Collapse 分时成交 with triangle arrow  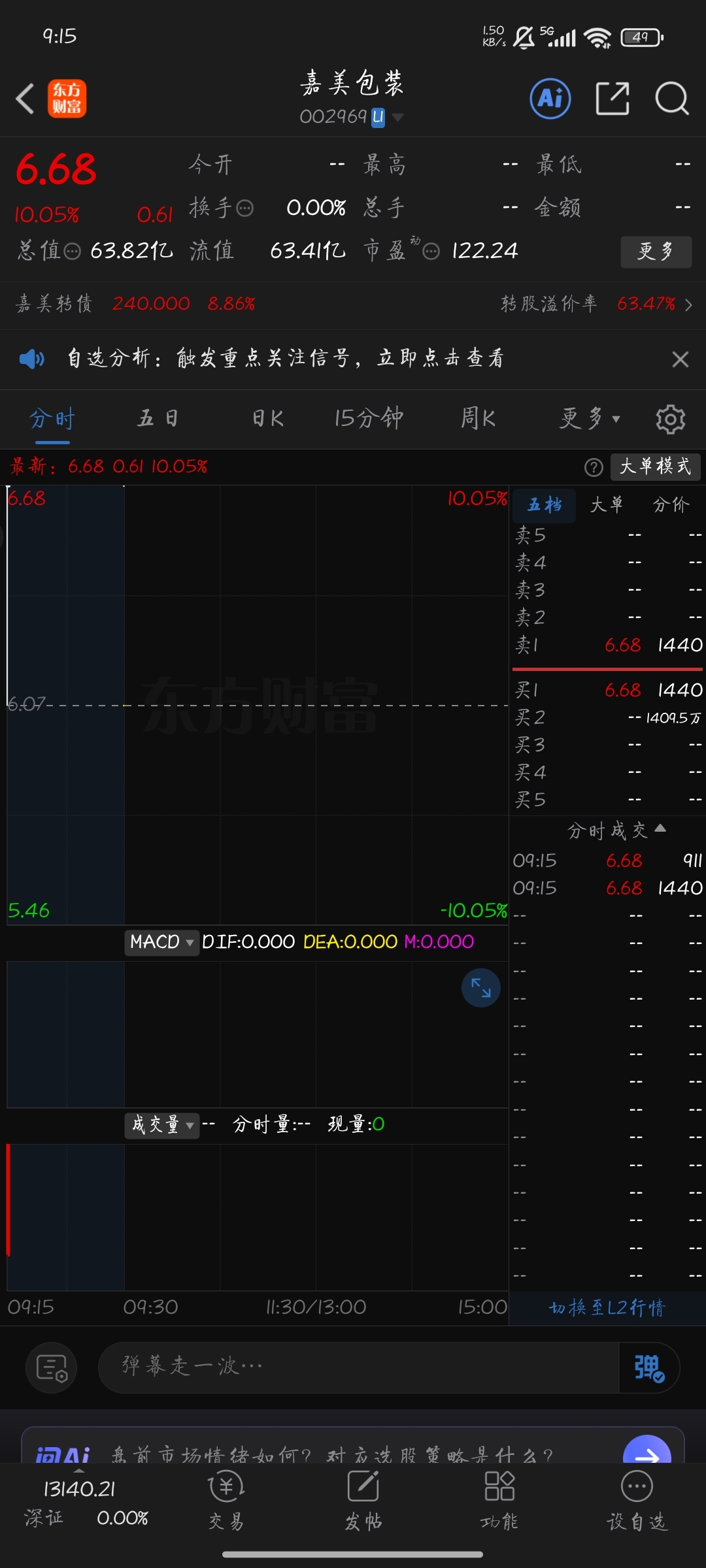(660, 828)
